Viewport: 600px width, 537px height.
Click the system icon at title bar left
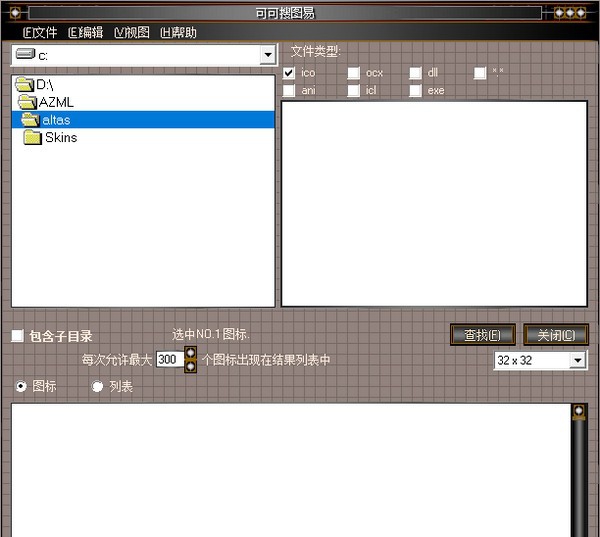click(15, 13)
